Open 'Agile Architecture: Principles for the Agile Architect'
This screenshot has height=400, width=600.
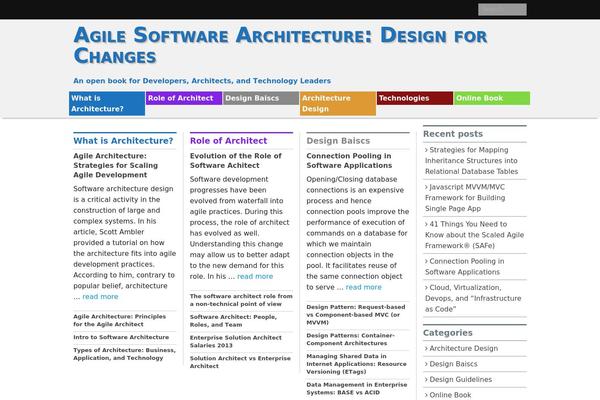119,320
